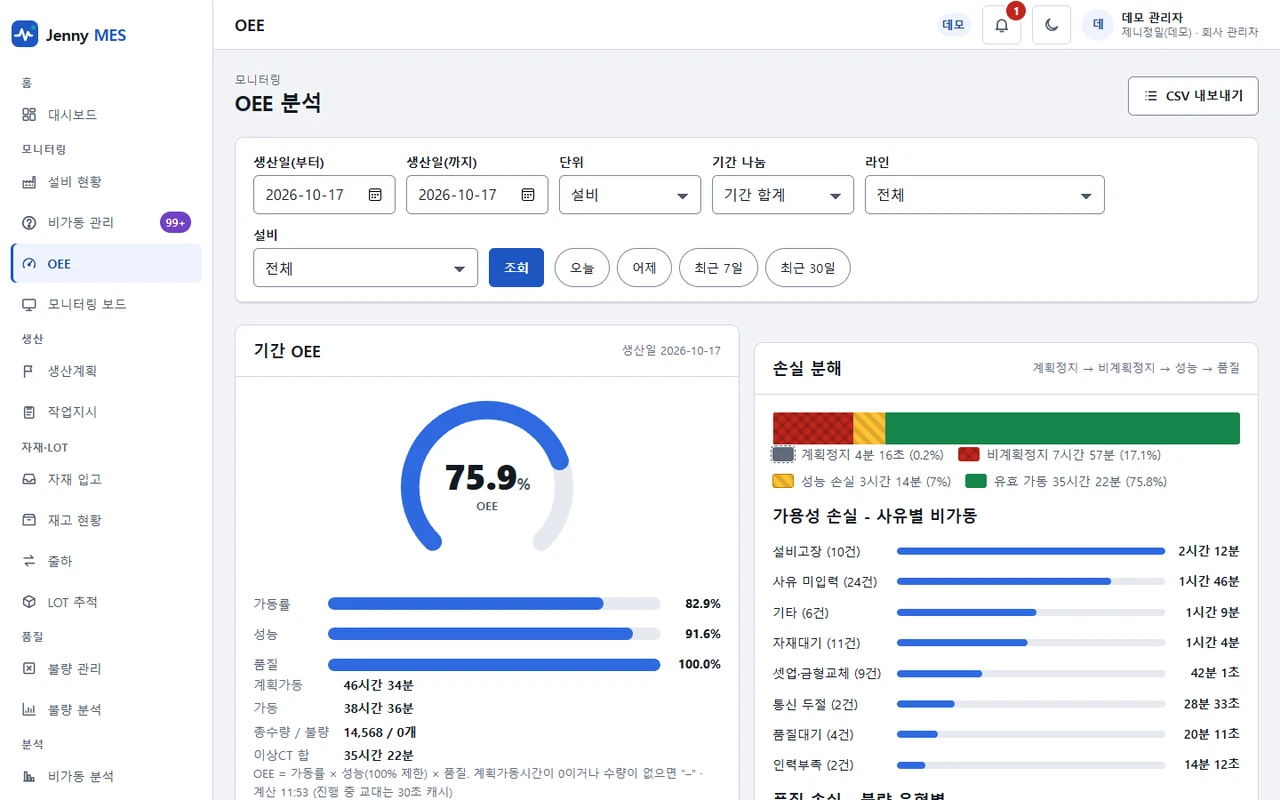Click the 모니터링 보드 monitor icon

tap(29, 304)
